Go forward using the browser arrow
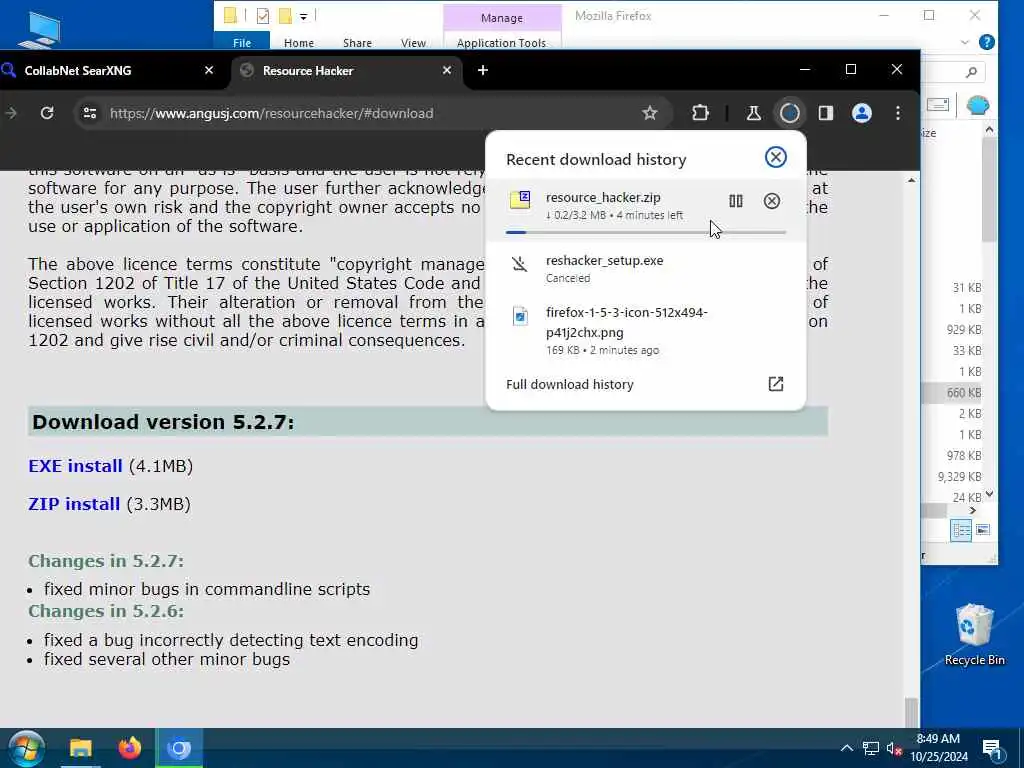Viewport: 1024px width, 768px height. 11,114
